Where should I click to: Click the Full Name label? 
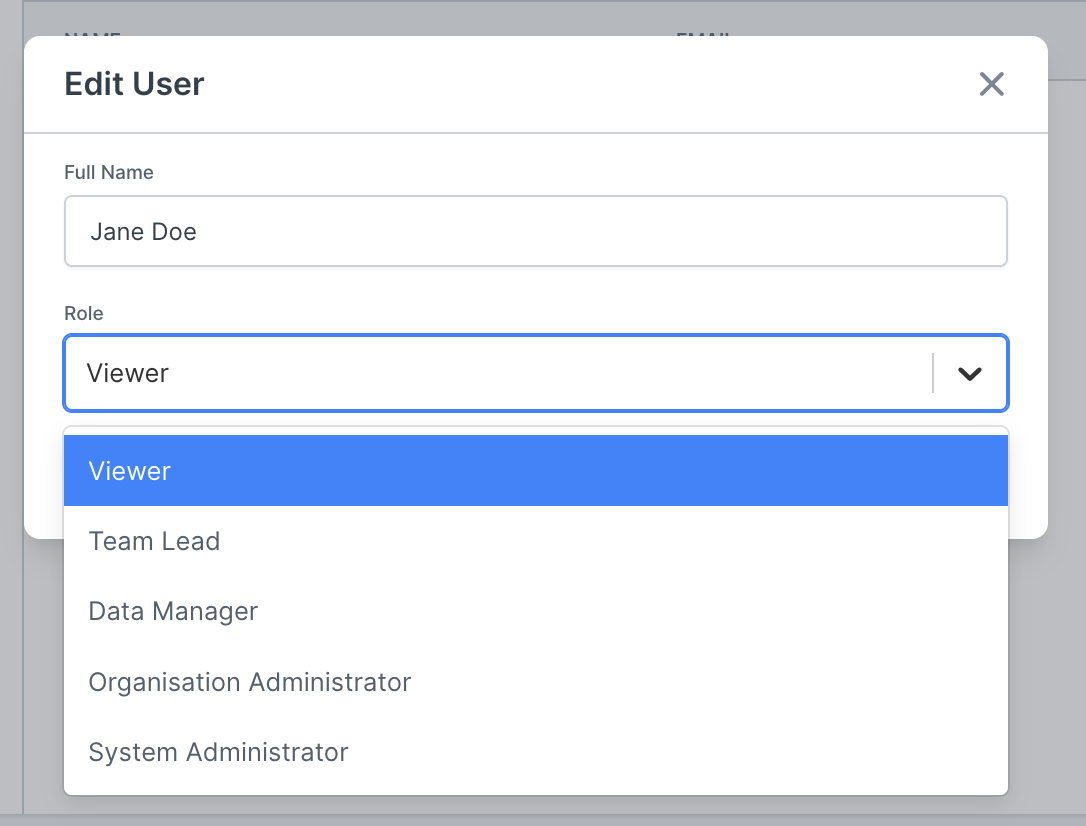tap(109, 173)
